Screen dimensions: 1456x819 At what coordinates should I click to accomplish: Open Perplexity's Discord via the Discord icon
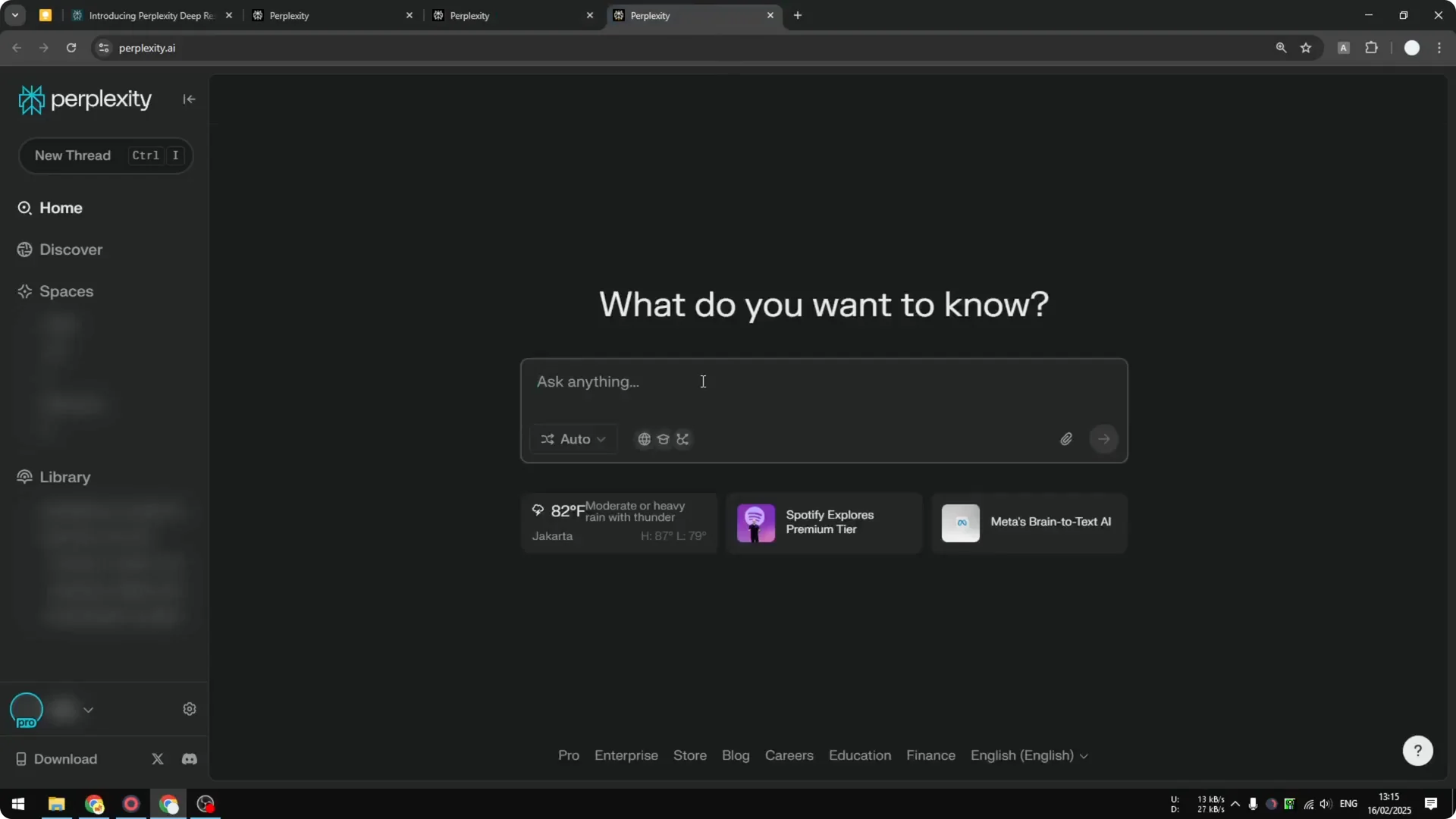[190, 759]
